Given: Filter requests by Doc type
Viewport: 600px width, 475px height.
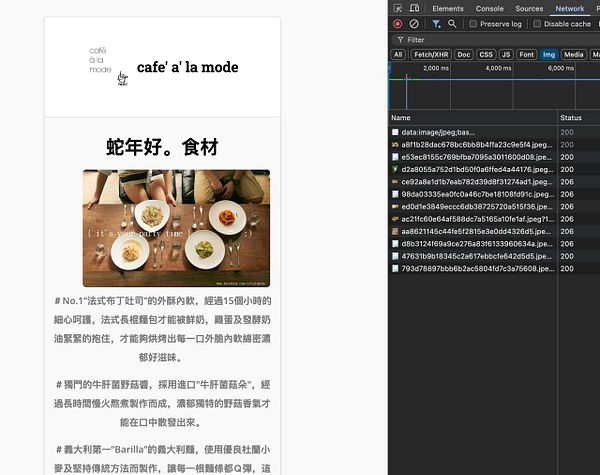Looking at the screenshot, I should 463,54.
